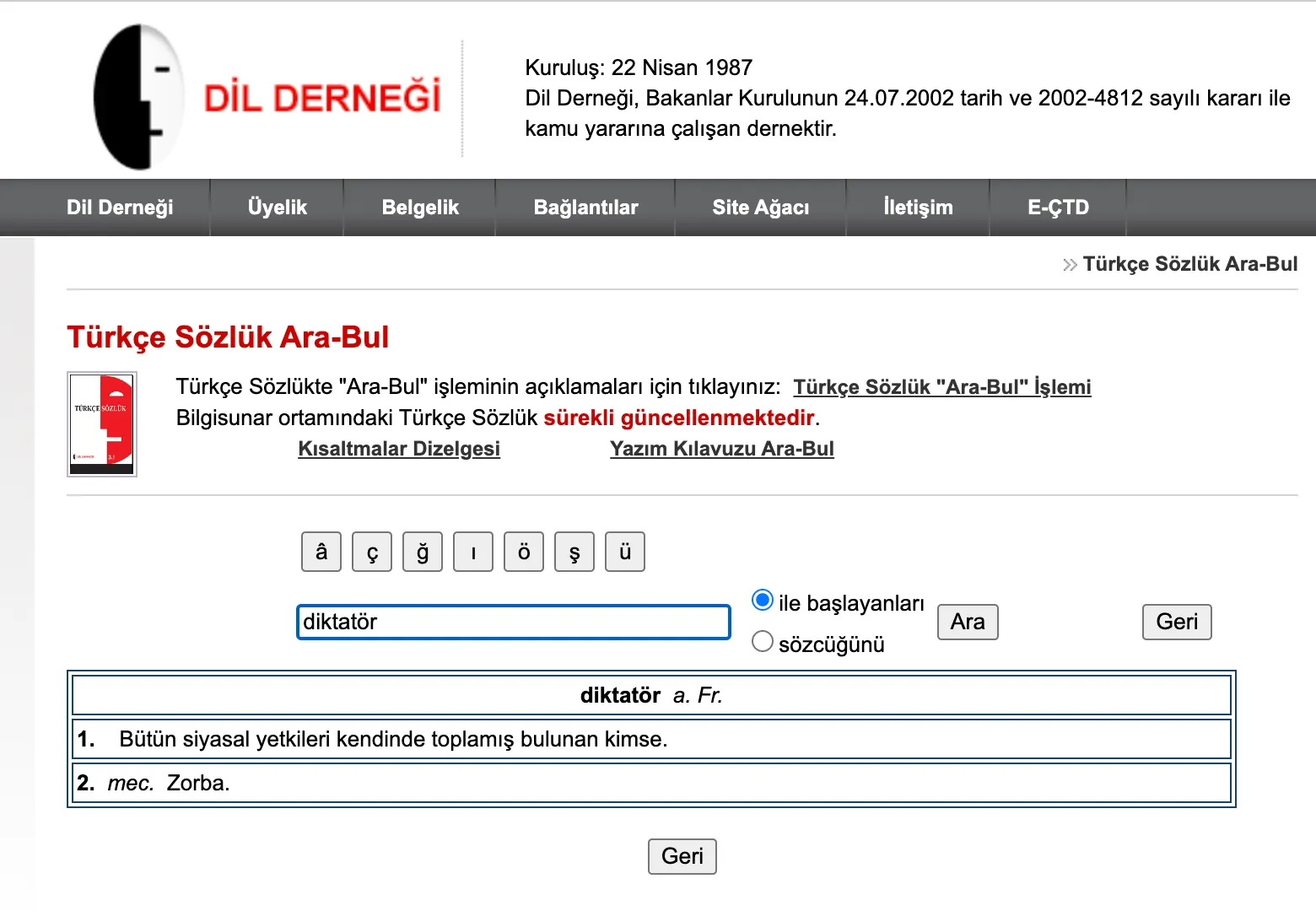Open the Türkçe Sözlük "Ara-Bul" İşlemi link

click(x=942, y=387)
